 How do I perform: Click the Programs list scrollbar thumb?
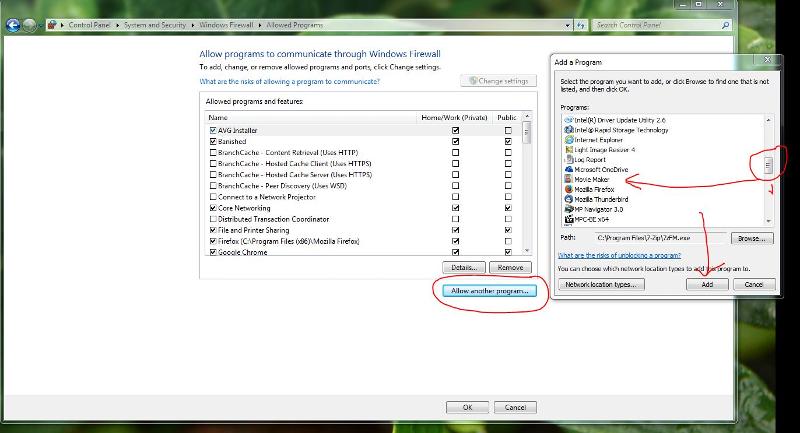(x=768, y=165)
